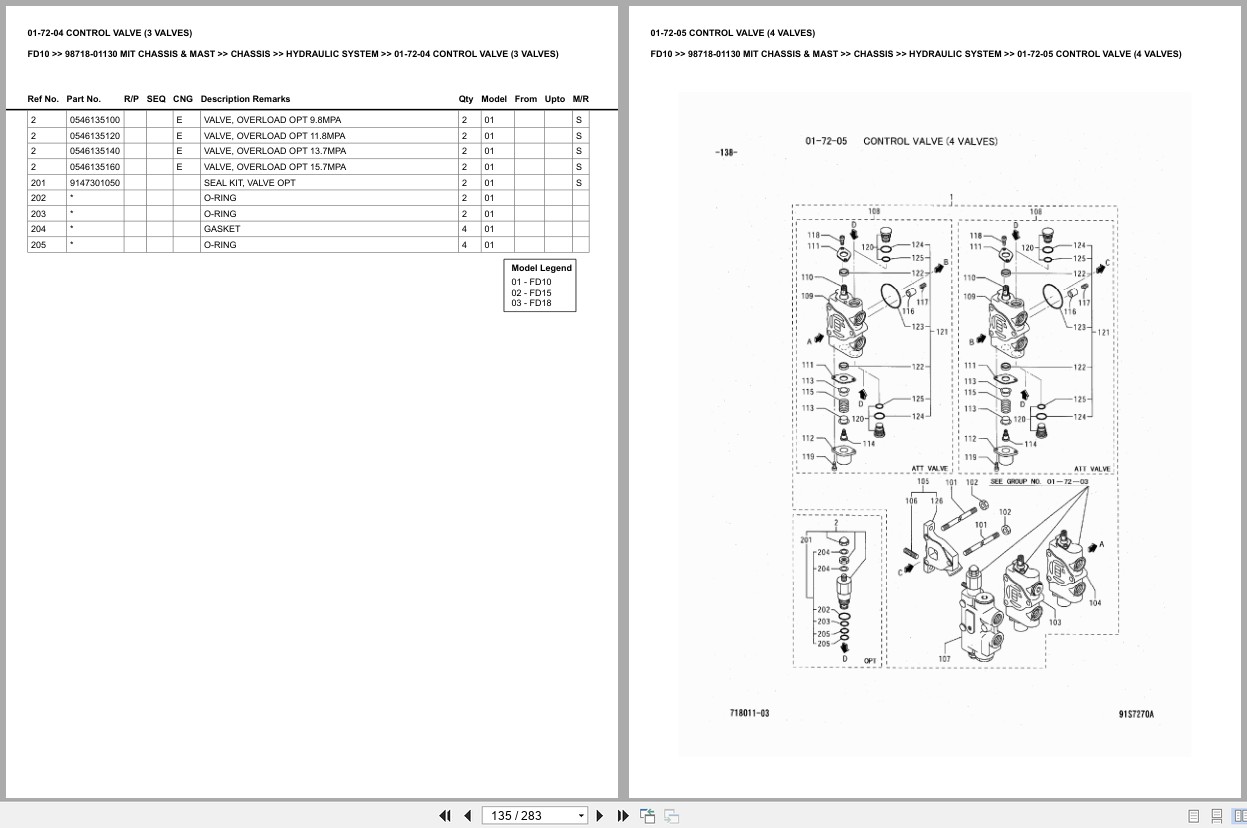
Task: Select part number 9147301050
Action: 95,183
